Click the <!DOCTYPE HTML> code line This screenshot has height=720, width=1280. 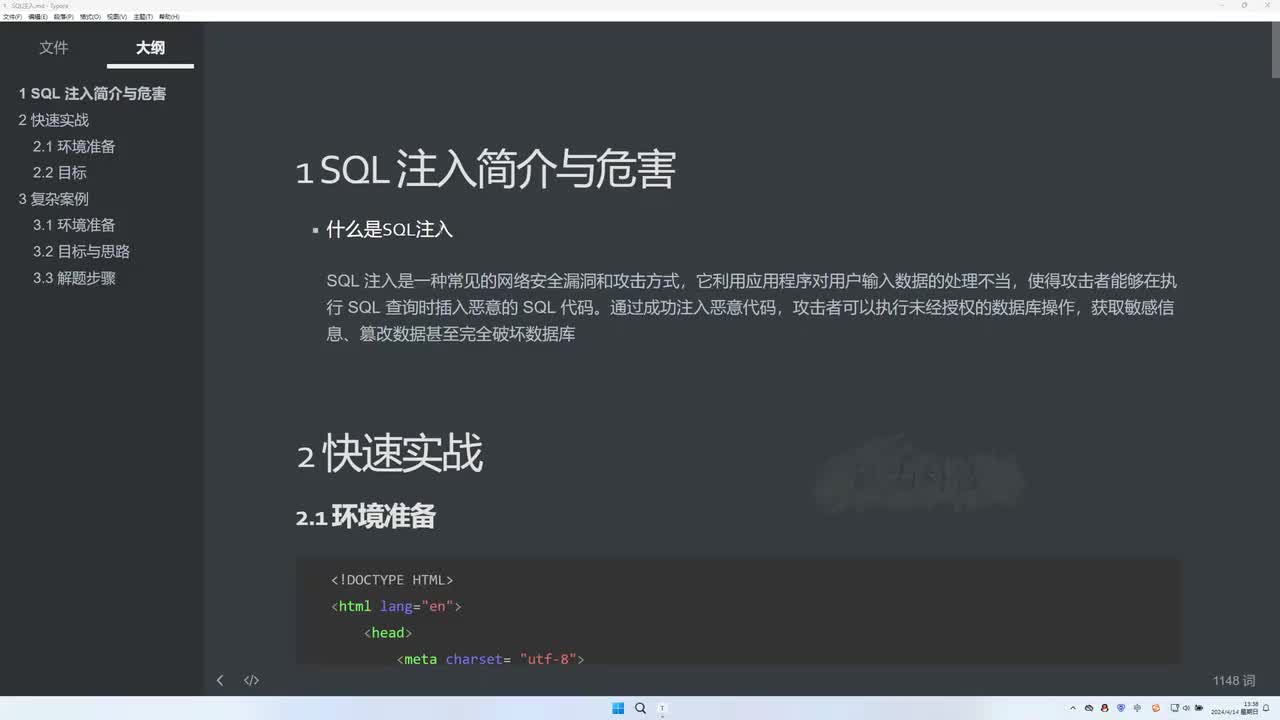coord(392,580)
